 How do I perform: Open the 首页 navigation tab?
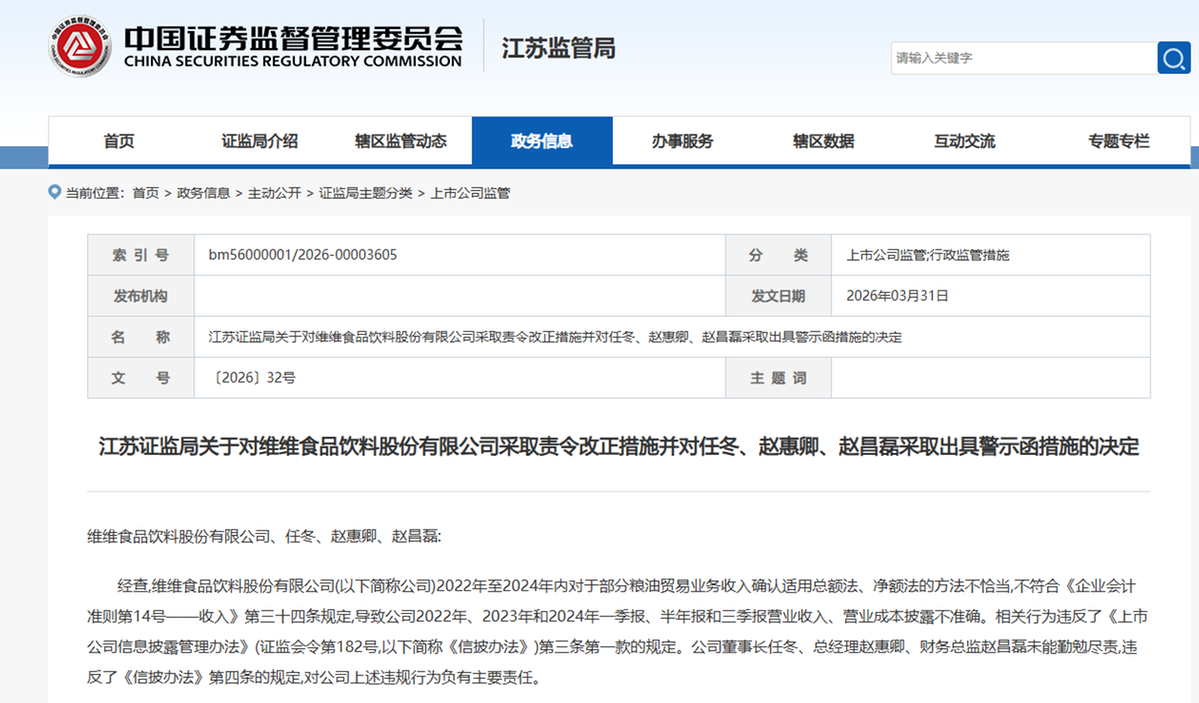tap(119, 141)
